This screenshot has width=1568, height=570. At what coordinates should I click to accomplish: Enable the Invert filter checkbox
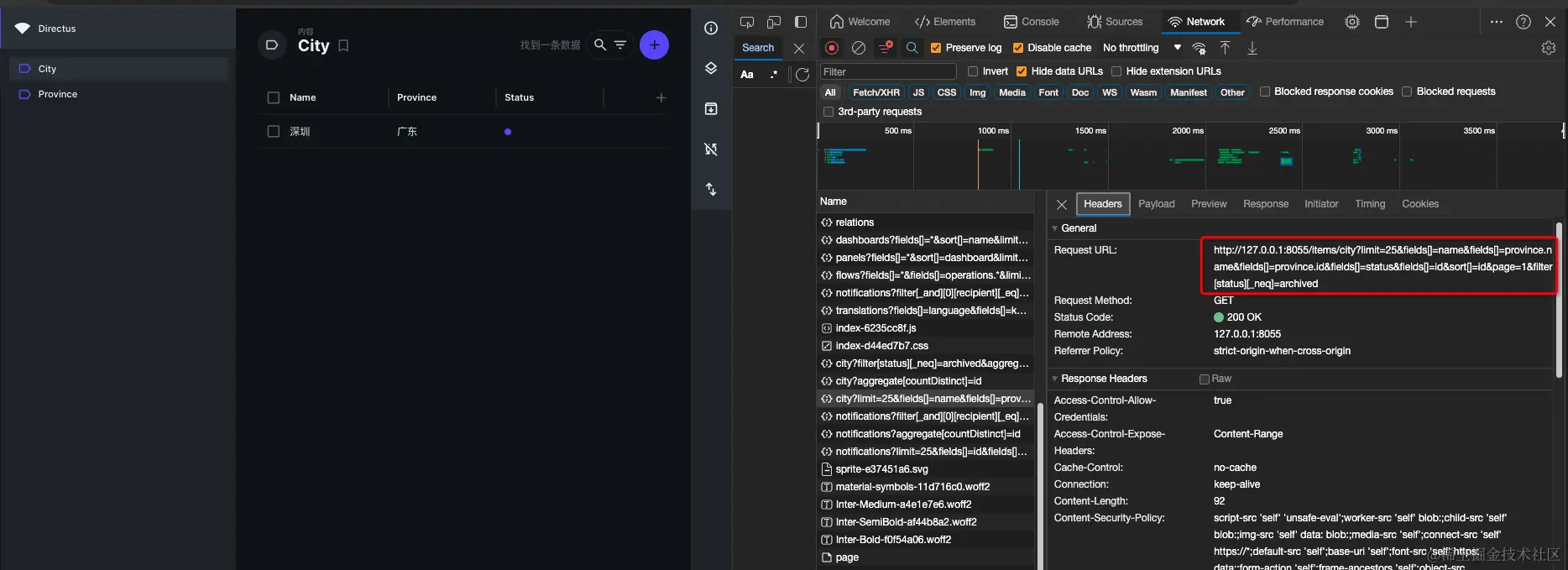973,72
